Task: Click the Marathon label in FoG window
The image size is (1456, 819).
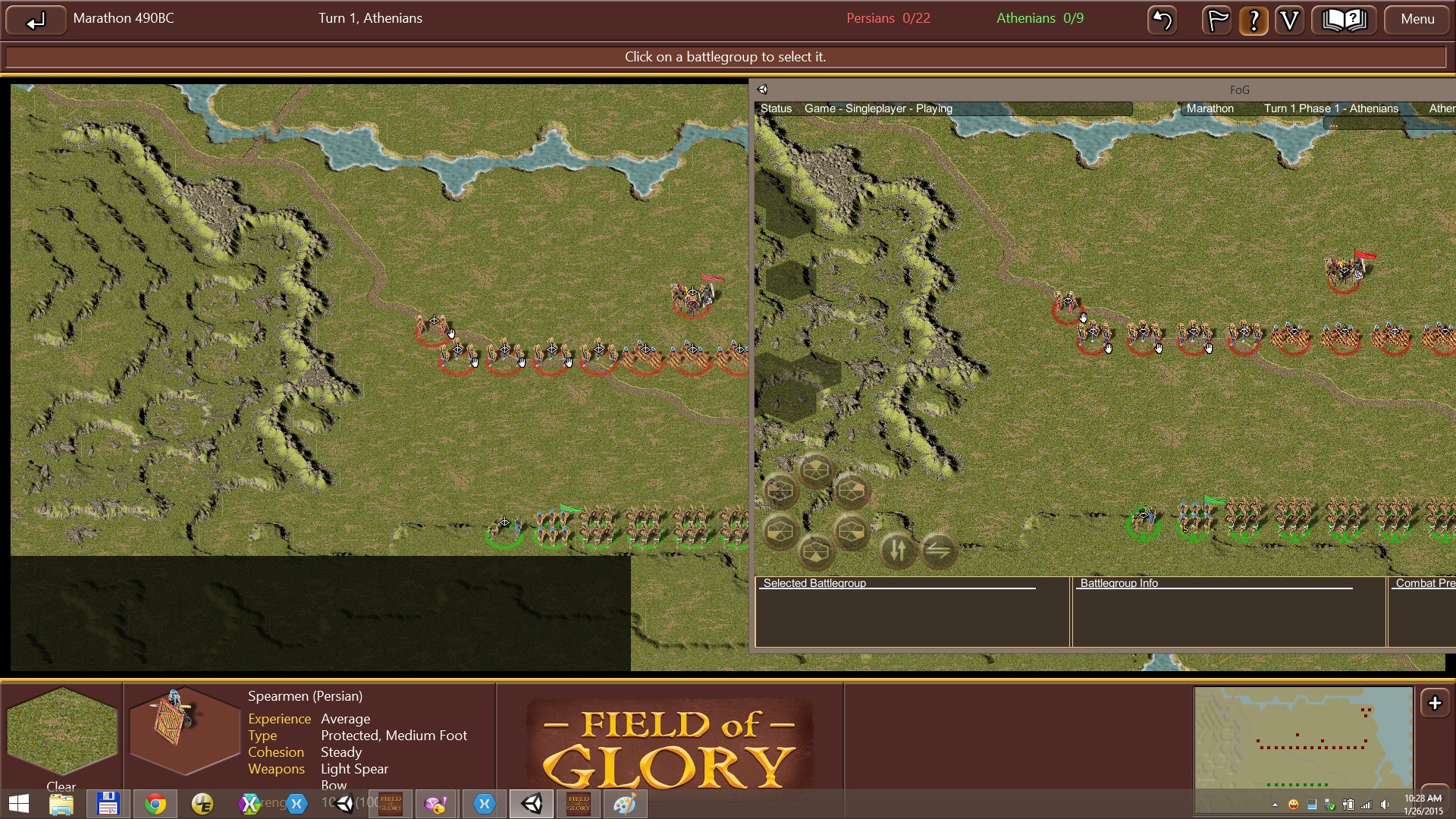Action: pyautogui.click(x=1210, y=108)
